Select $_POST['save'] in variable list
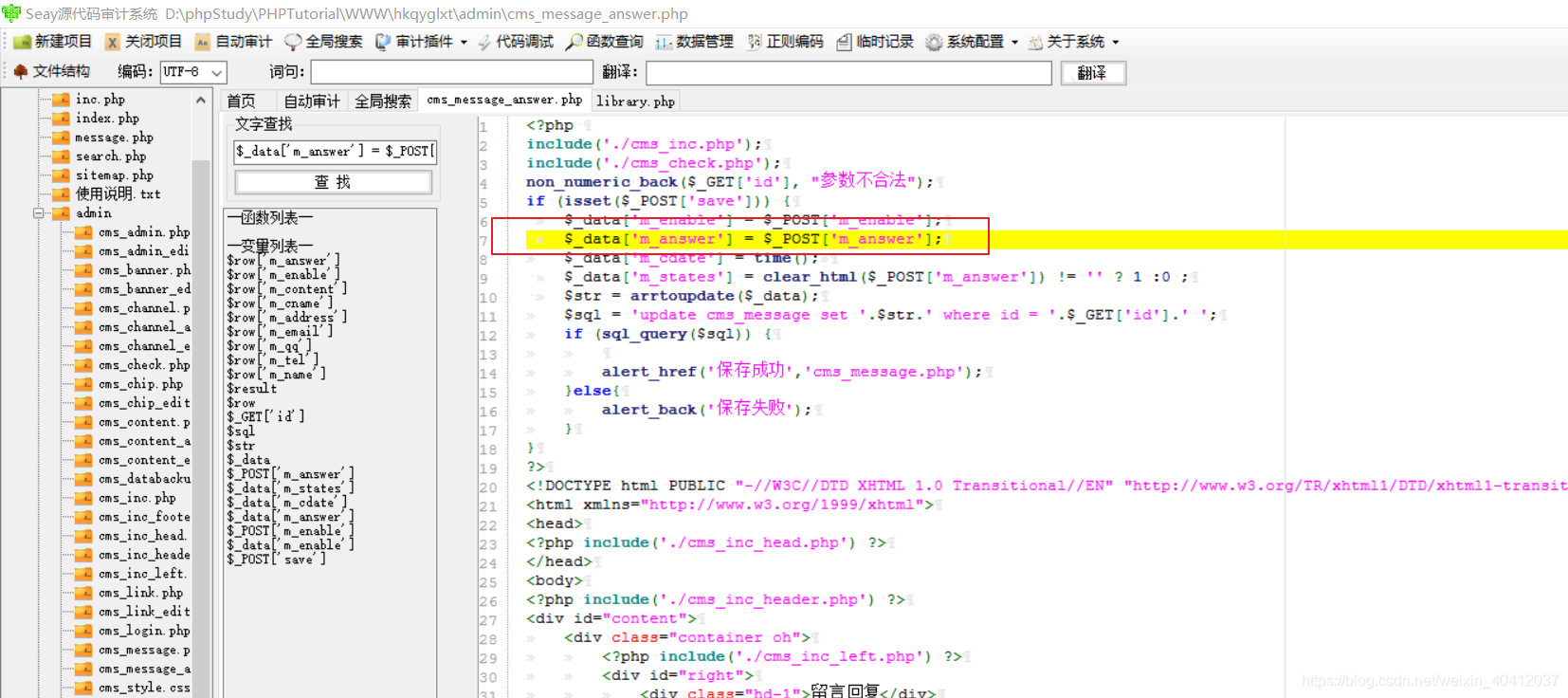Screen dimensions: 1568x698 point(276,560)
